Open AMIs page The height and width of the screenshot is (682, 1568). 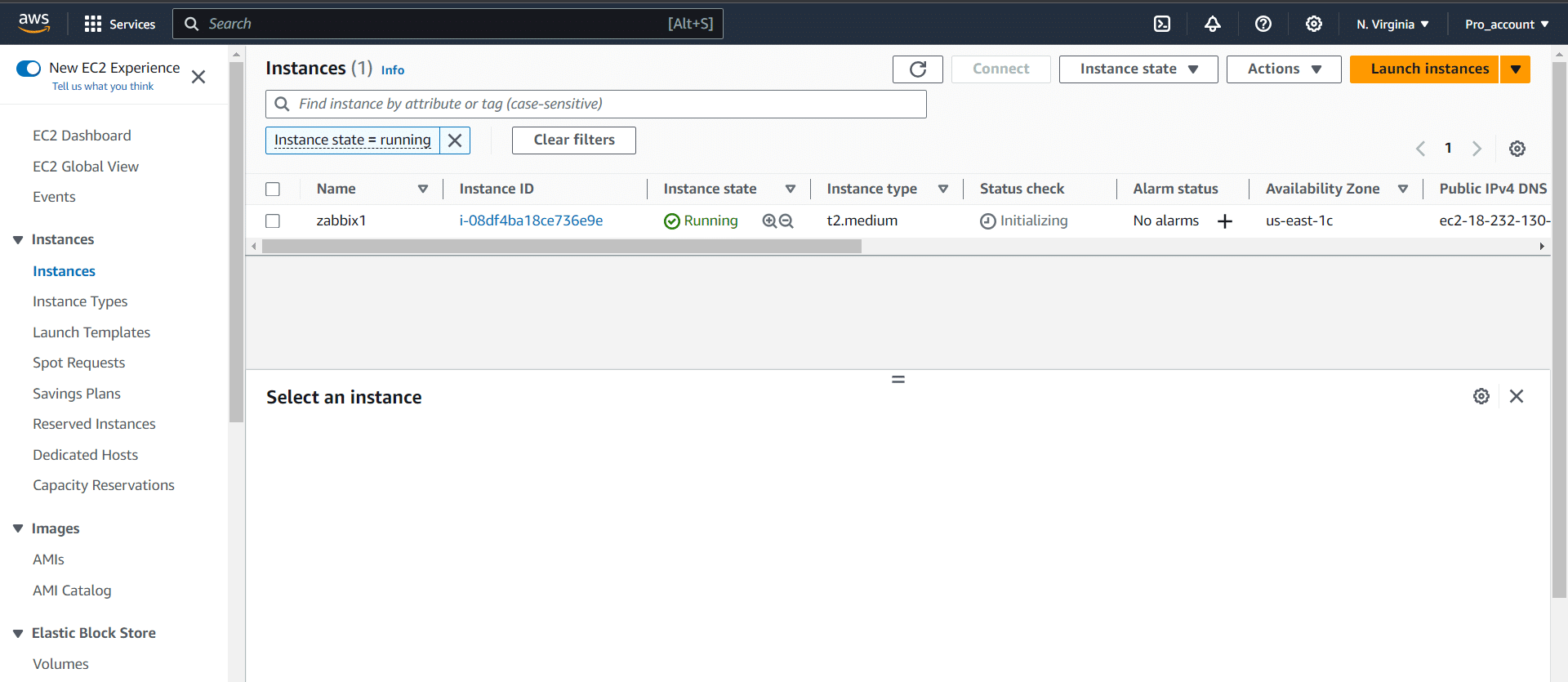[48, 559]
